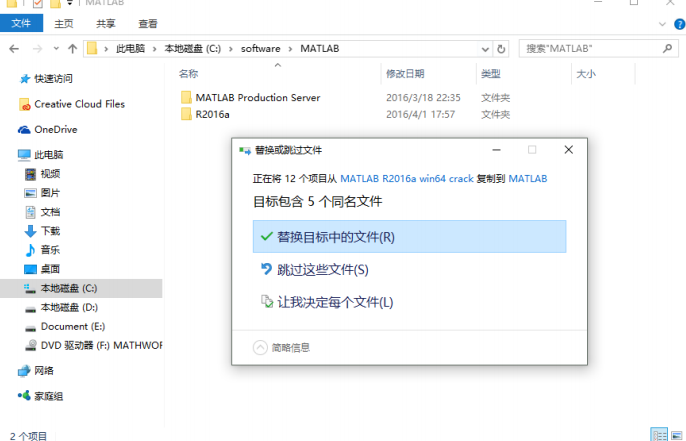This screenshot has height=441, width=686.
Task: Click software in the address bar path
Action: click(x=261, y=49)
